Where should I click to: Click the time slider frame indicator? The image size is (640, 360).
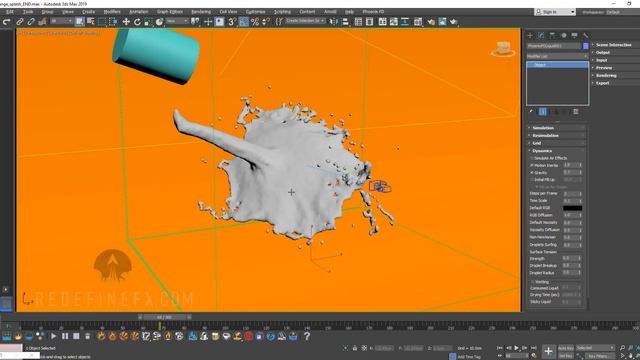[x=164, y=317]
